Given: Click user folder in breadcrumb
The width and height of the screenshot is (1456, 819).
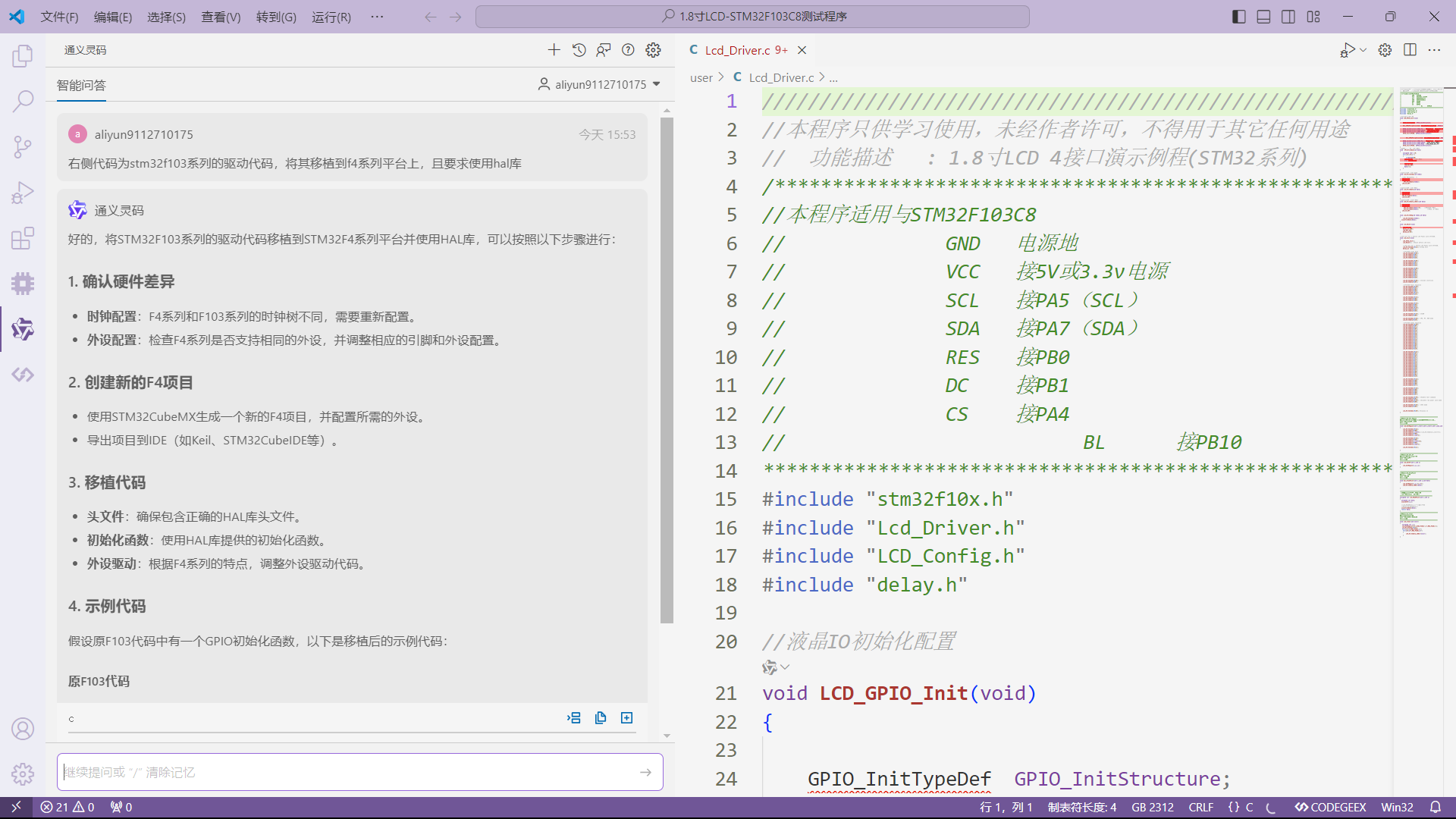Looking at the screenshot, I should pyautogui.click(x=701, y=77).
